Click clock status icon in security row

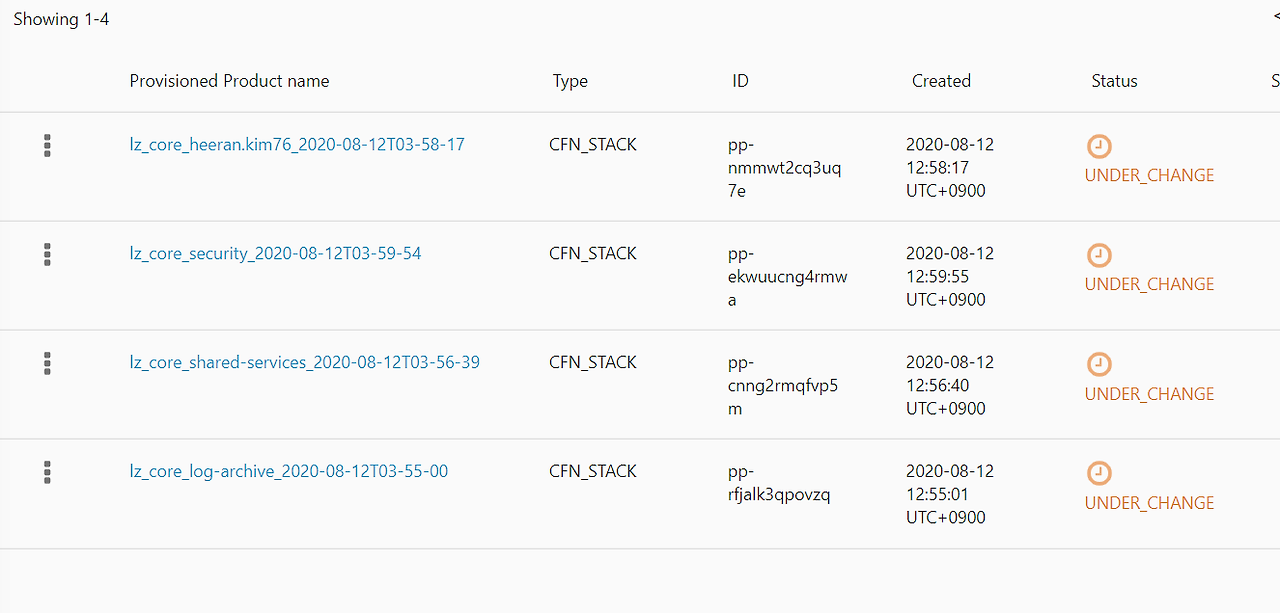[1099, 255]
